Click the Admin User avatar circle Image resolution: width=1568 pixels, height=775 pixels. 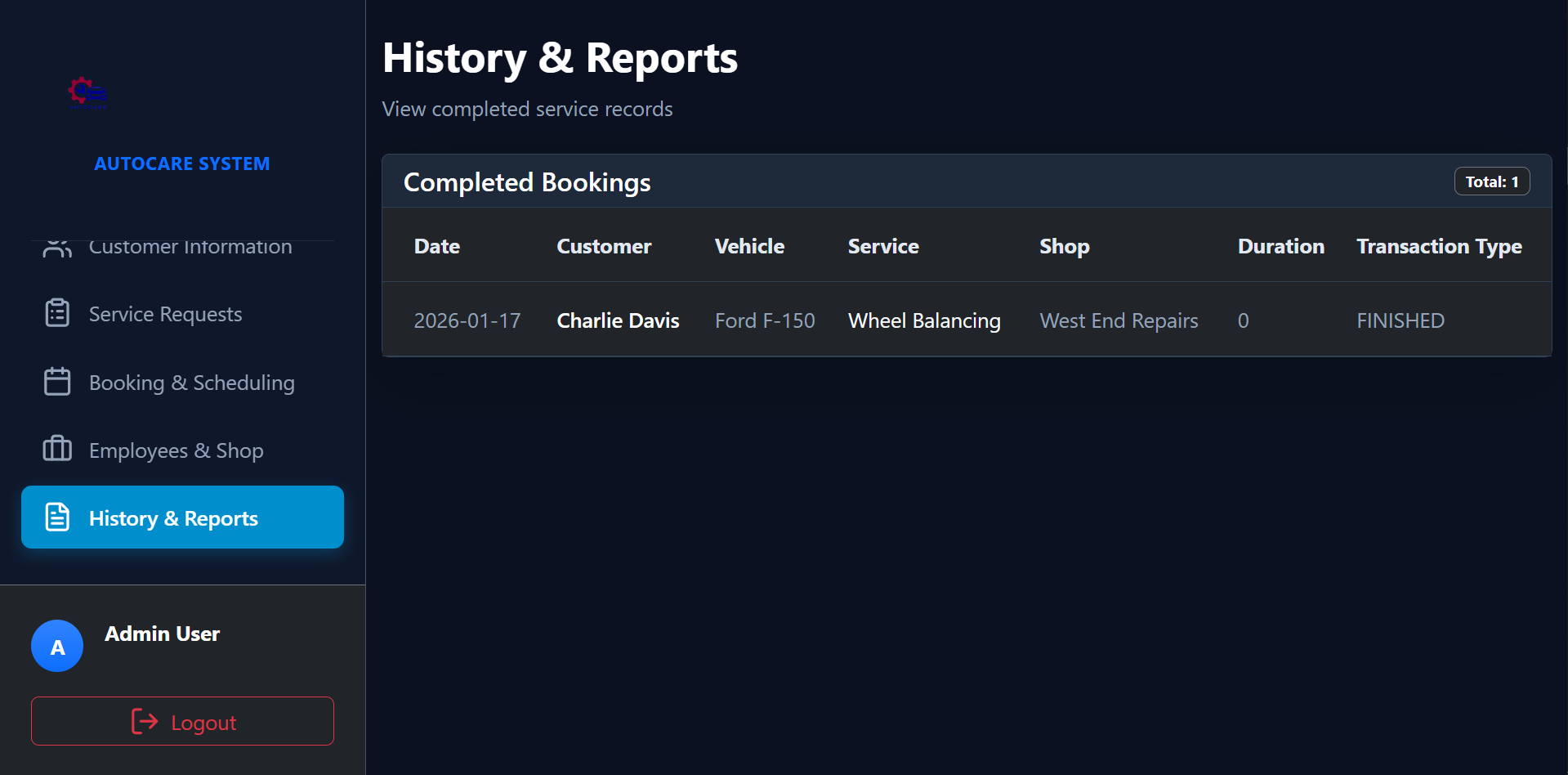coord(57,646)
